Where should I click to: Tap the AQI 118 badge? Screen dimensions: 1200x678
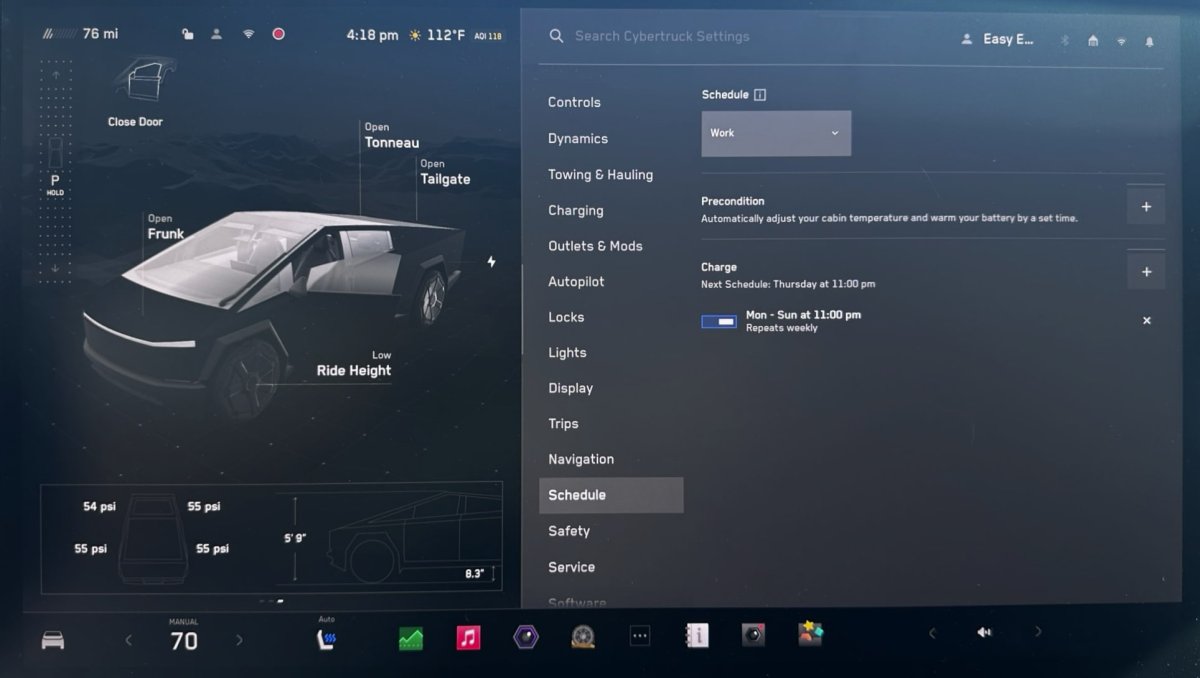click(x=488, y=36)
